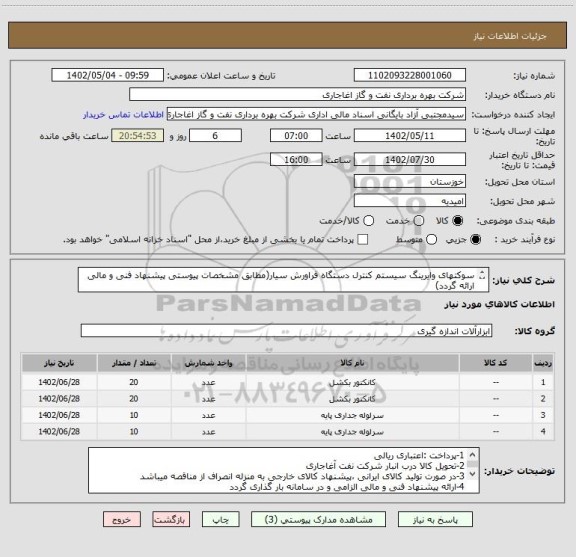The width and height of the screenshot is (576, 557).
Task: Click date 1402/06/28 in row 3
Action: [x=59, y=416]
